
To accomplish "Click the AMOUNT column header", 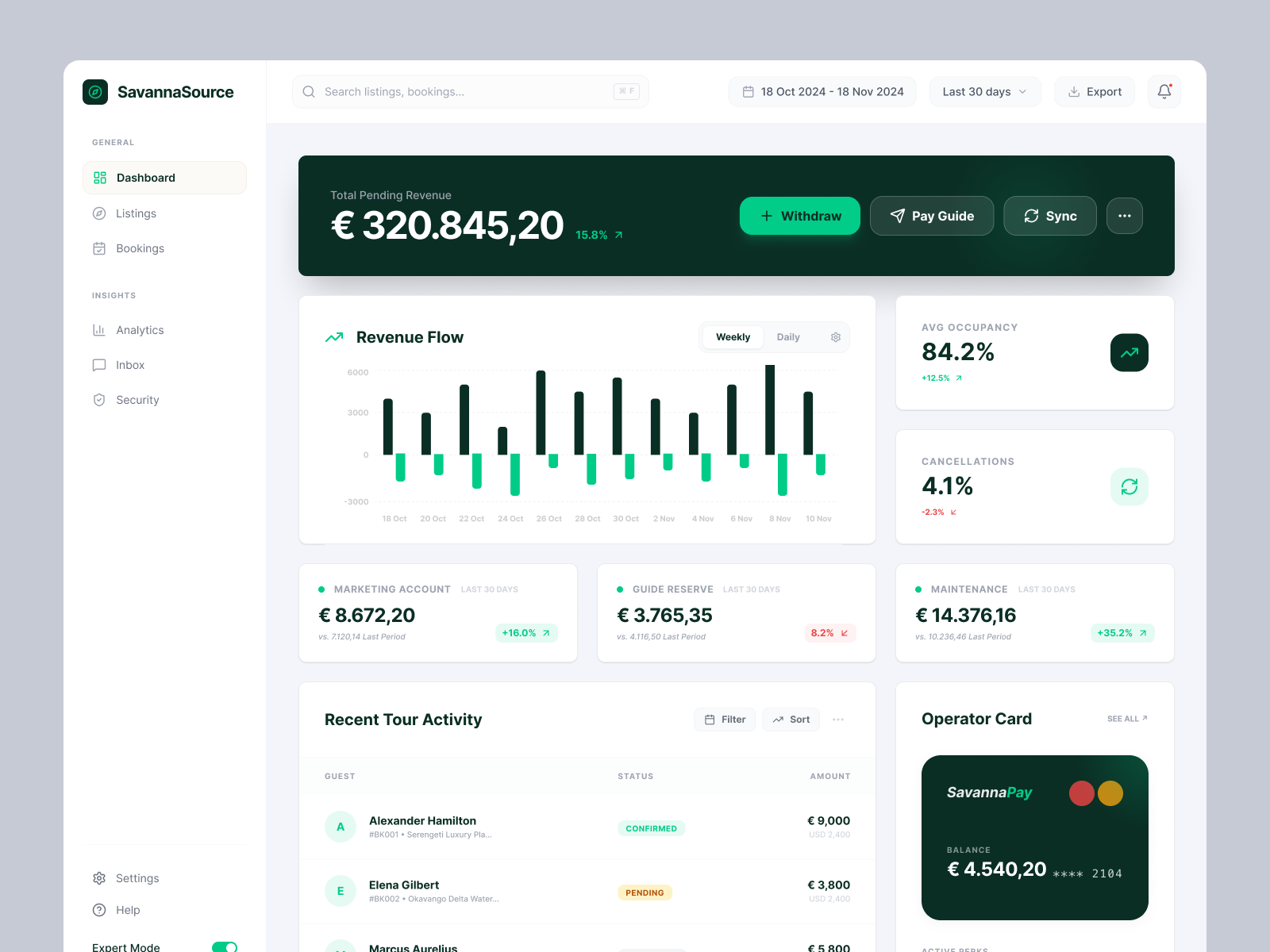I will point(830,777).
